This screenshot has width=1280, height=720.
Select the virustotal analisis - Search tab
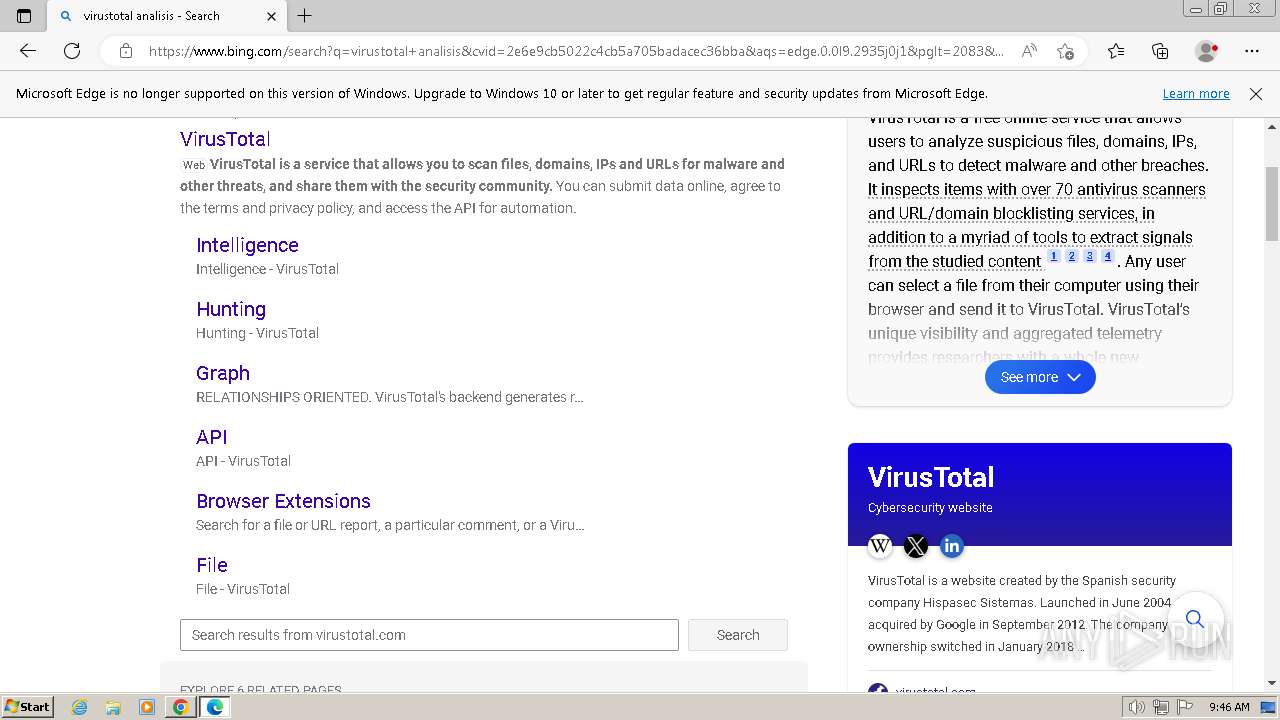pos(168,16)
